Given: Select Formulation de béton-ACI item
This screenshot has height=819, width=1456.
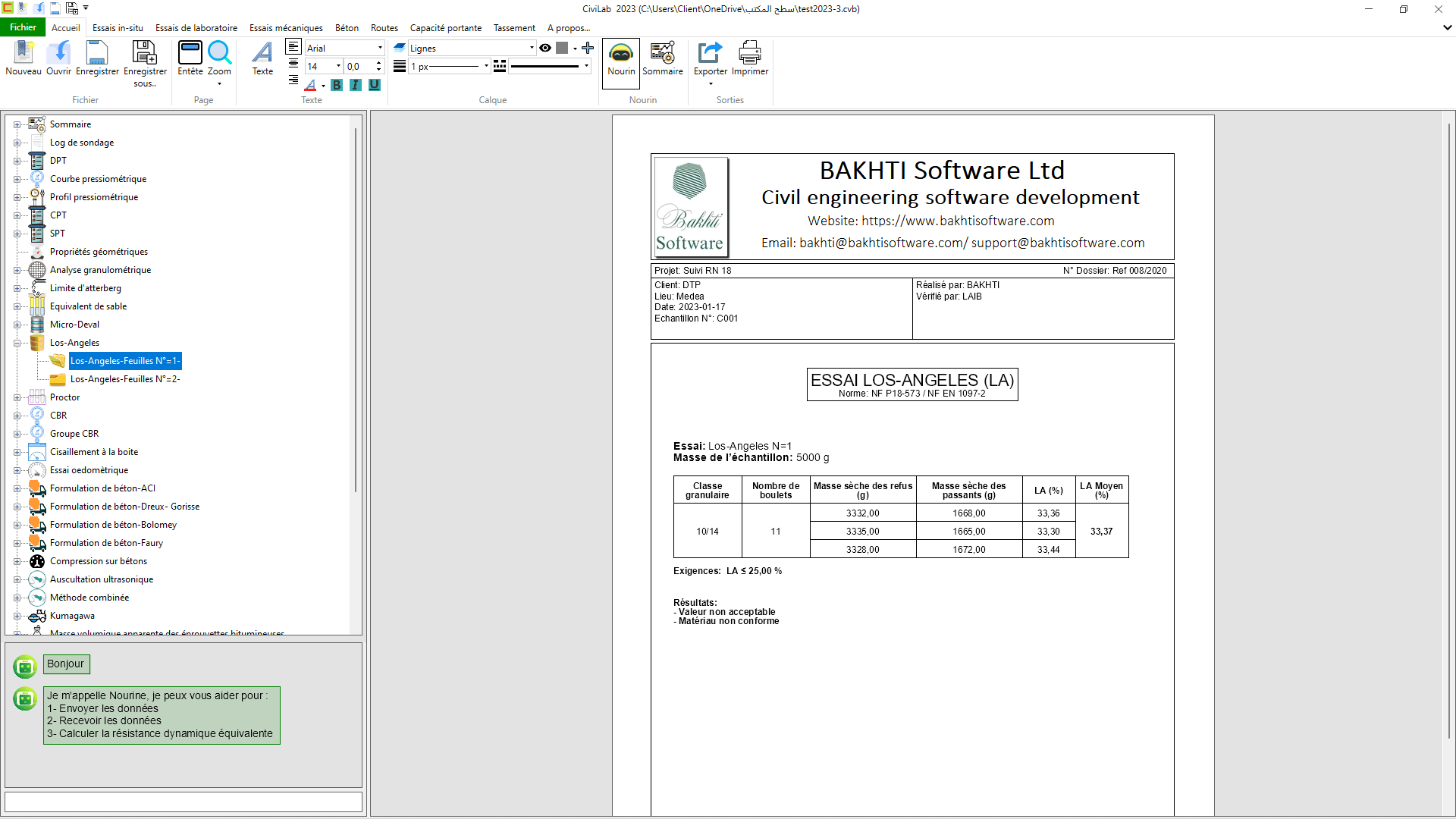Looking at the screenshot, I should click(x=102, y=488).
